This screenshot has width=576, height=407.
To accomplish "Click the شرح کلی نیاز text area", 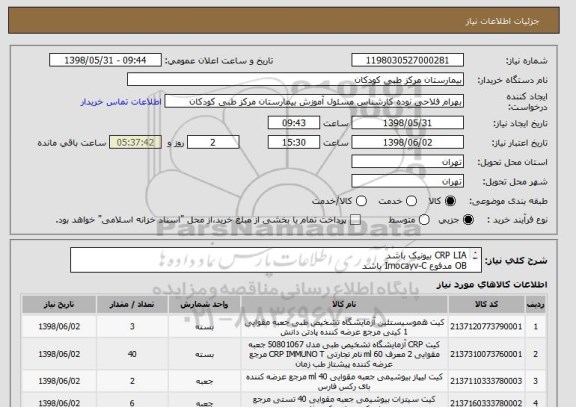I will (x=276, y=260).
